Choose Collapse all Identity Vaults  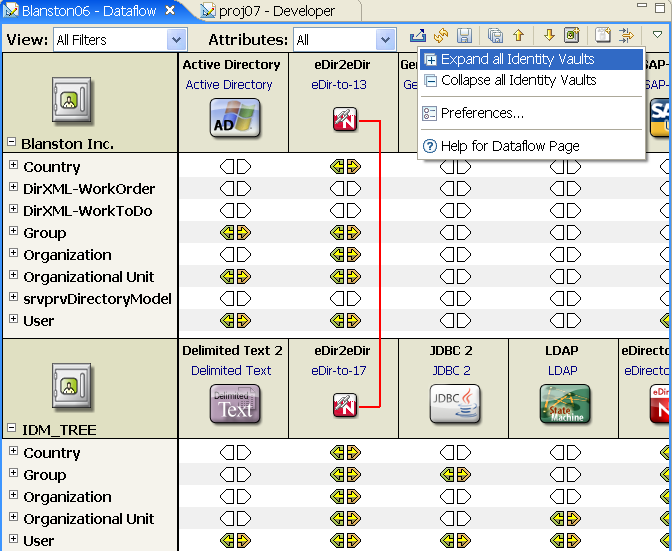tap(531, 80)
